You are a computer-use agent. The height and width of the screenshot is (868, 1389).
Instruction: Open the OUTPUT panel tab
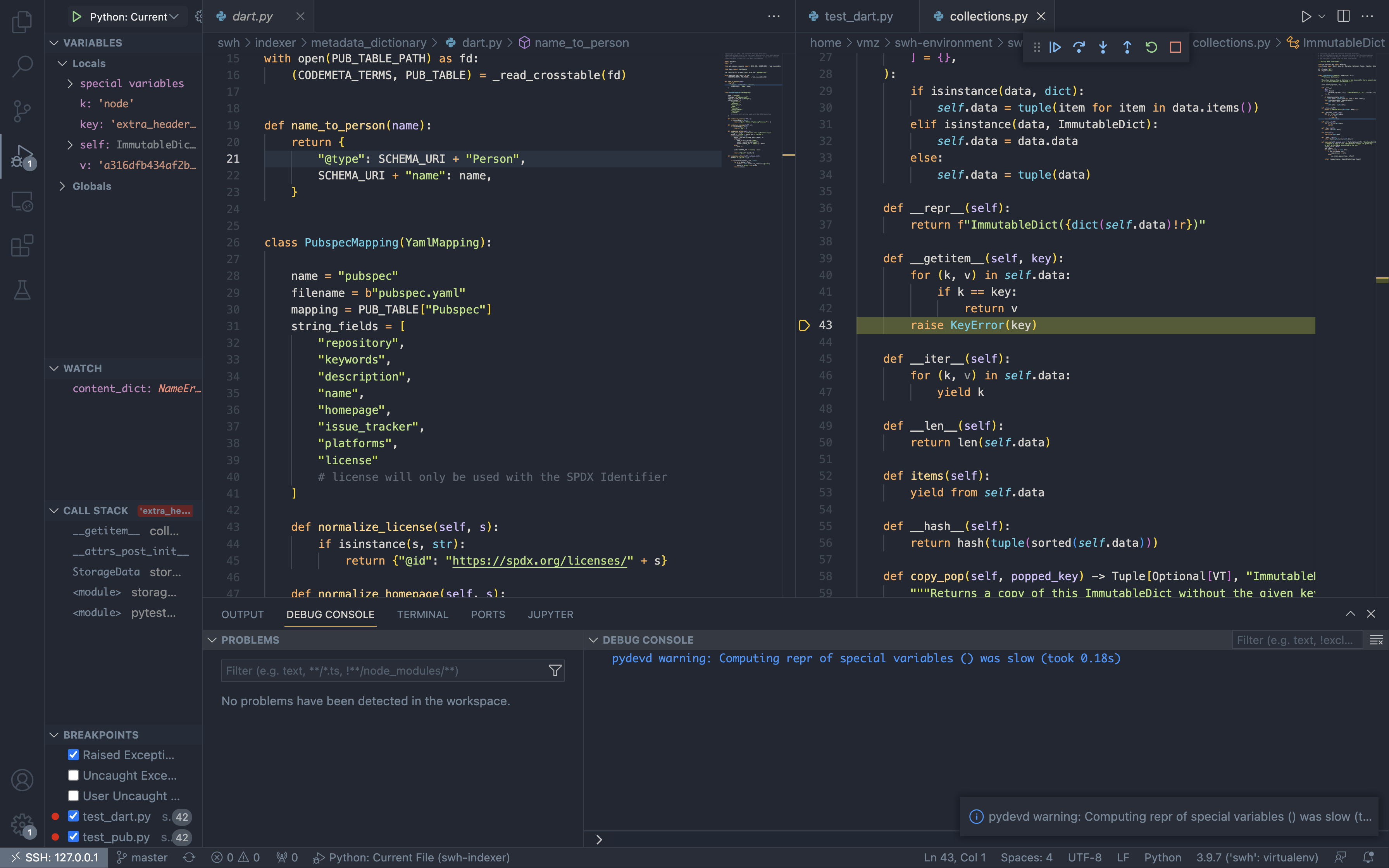click(243, 614)
